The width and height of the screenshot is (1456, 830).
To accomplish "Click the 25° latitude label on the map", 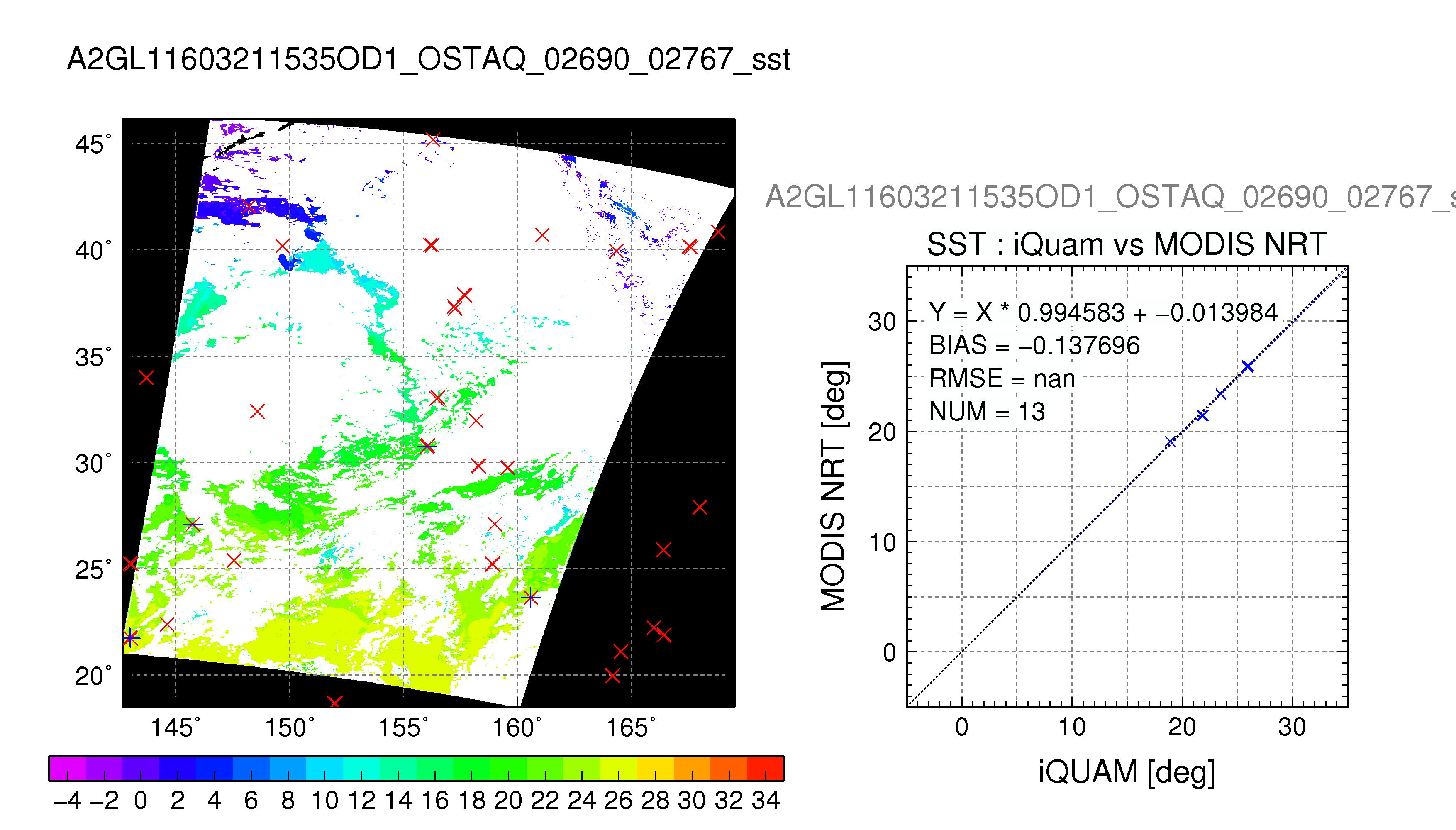I will pos(93,570).
